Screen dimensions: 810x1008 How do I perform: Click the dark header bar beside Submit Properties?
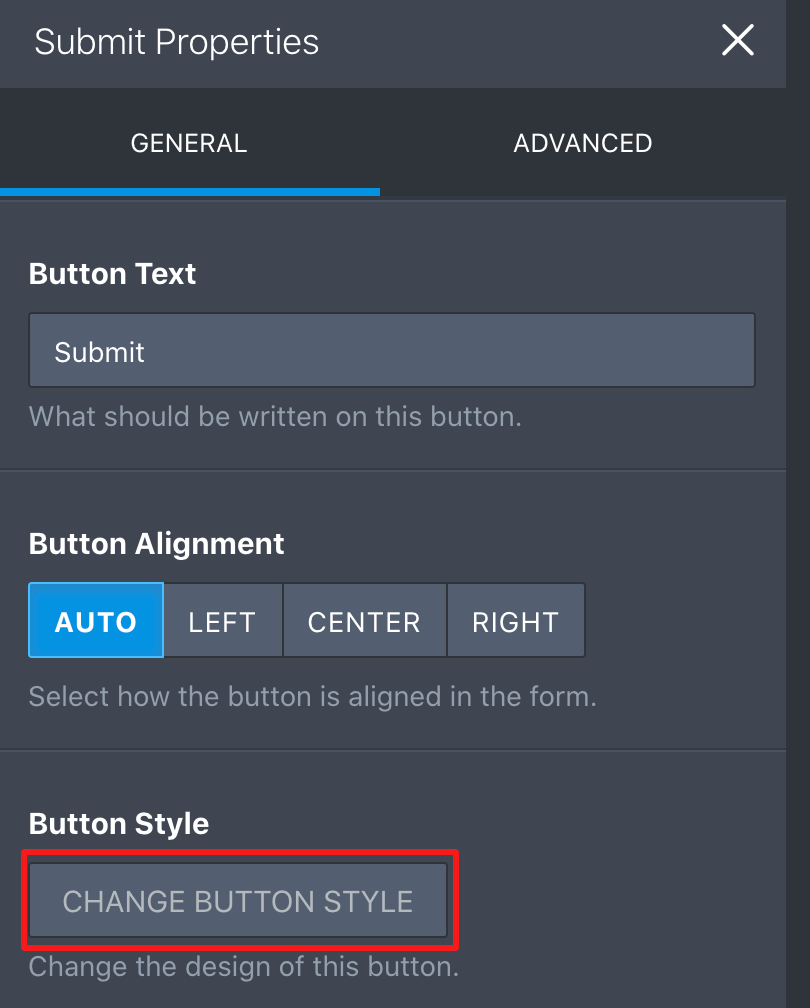point(520,42)
